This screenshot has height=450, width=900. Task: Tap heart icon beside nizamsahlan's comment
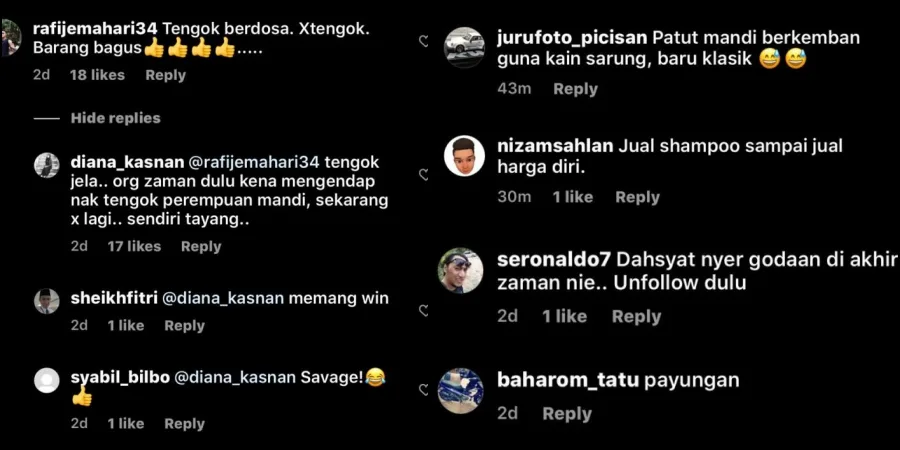pyautogui.click(x=424, y=175)
